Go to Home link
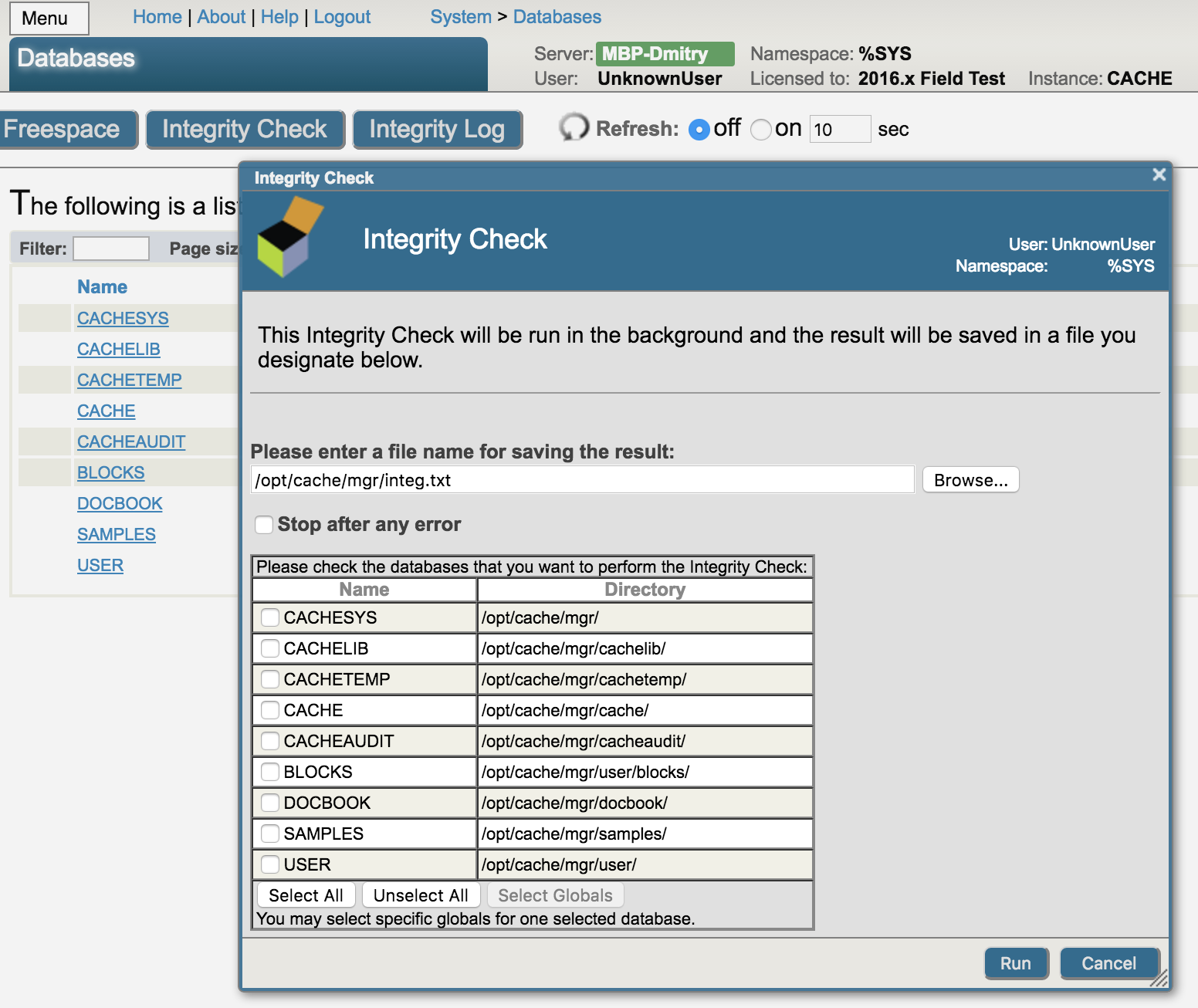The width and height of the screenshot is (1198, 1008). click(x=157, y=17)
